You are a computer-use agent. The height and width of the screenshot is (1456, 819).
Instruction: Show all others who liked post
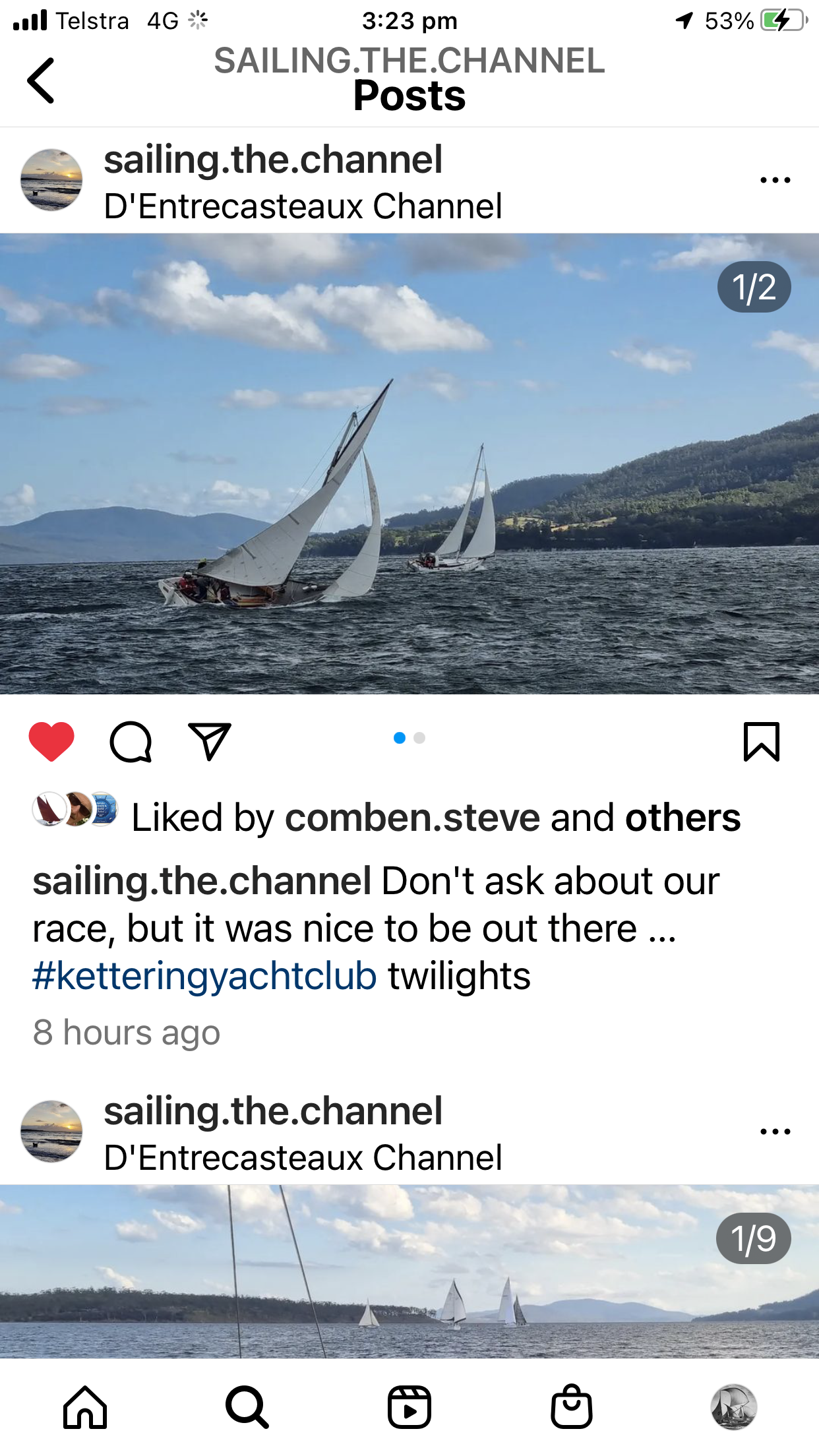point(682,818)
